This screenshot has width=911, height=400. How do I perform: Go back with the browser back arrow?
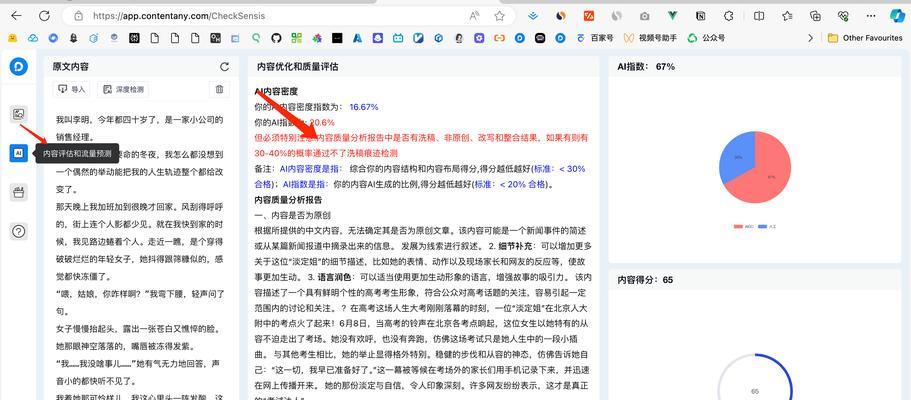[16, 16]
